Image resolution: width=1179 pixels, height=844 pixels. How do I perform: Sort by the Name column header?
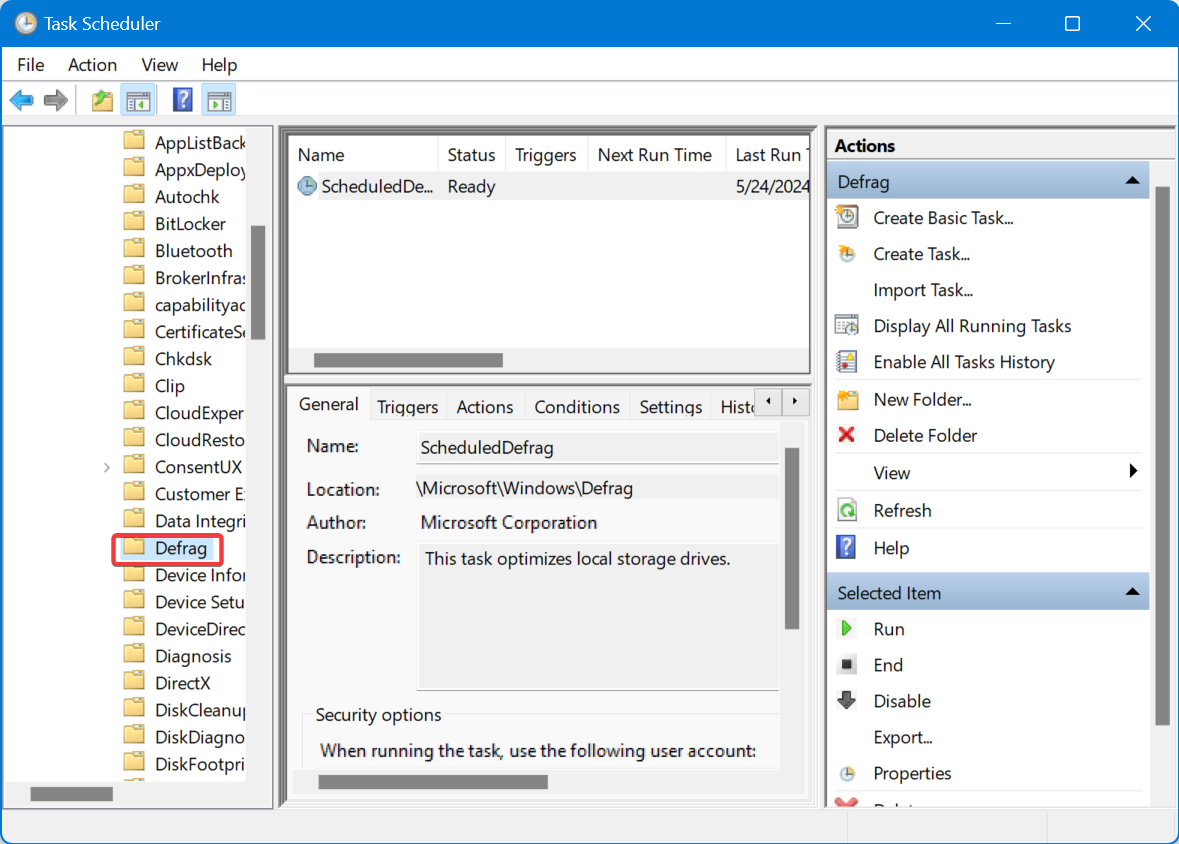(x=364, y=155)
